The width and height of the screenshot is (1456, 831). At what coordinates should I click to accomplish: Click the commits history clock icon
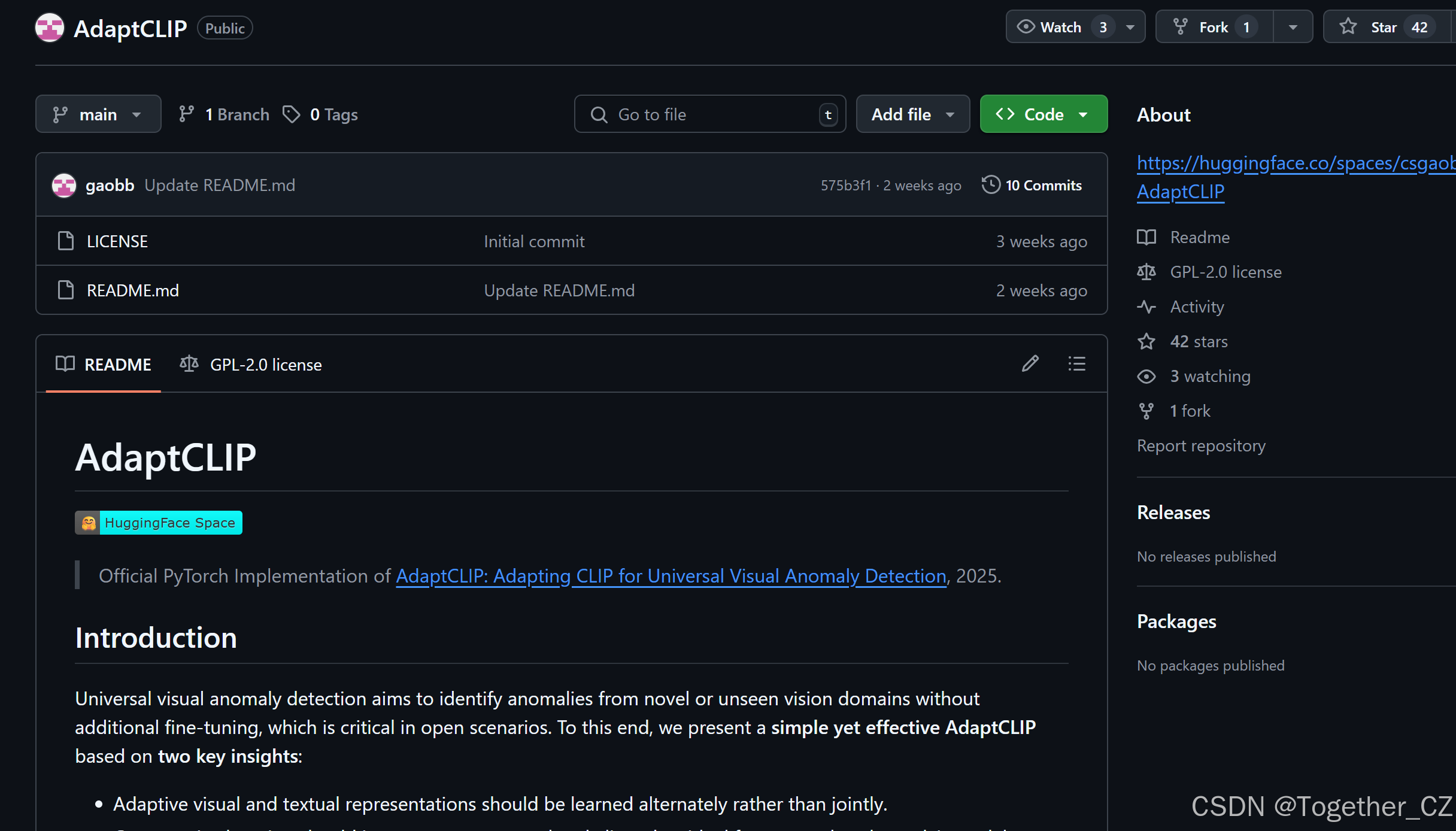pos(990,184)
